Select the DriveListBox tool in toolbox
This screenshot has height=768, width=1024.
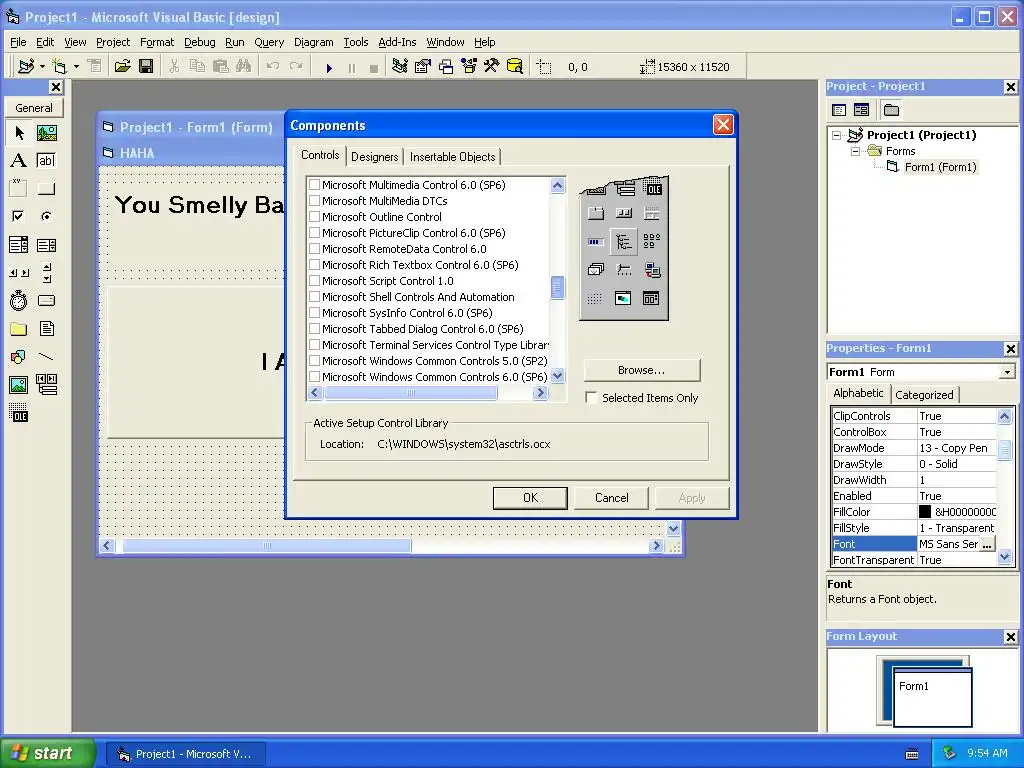pyautogui.click(x=46, y=300)
